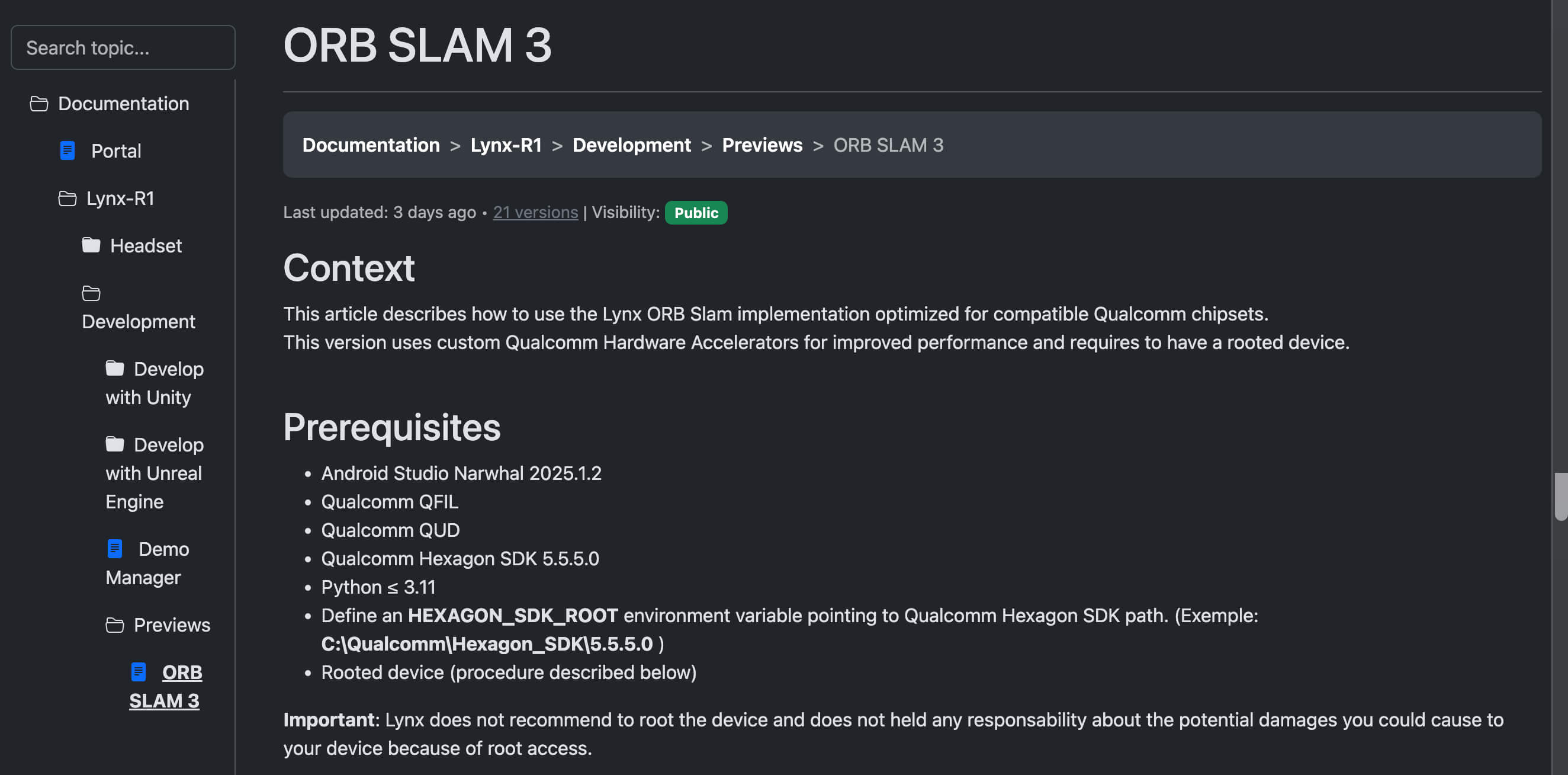
Task: Click the Develop with Unity folder icon
Action: tap(114, 369)
